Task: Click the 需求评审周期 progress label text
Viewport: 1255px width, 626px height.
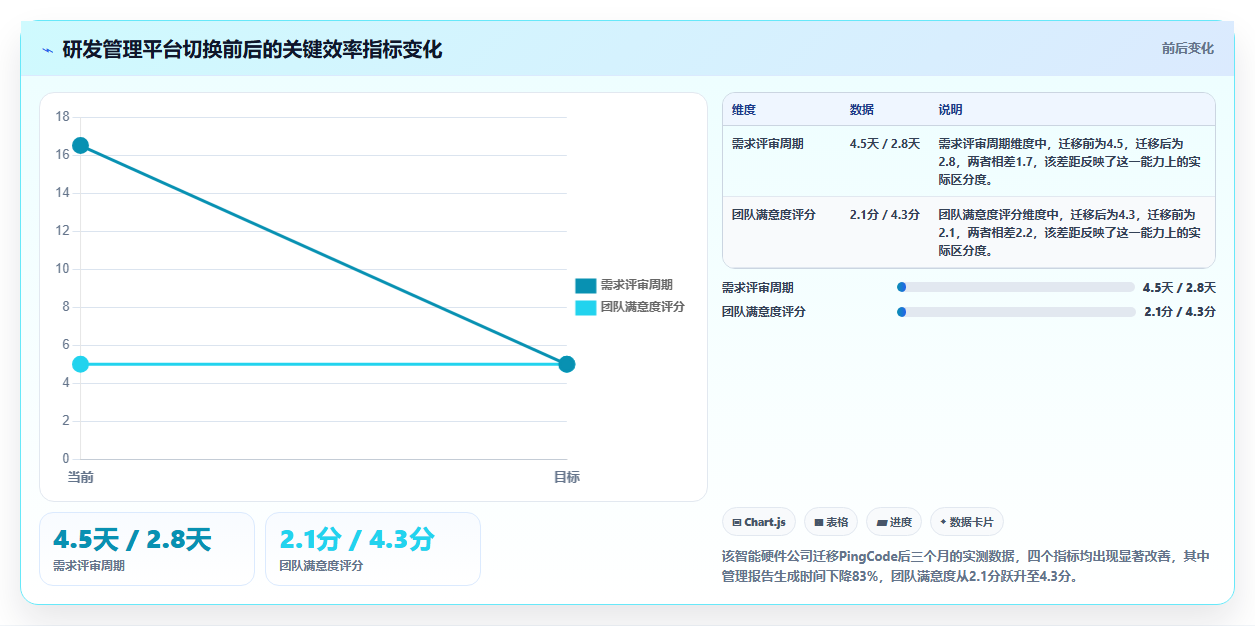Action: pos(758,287)
